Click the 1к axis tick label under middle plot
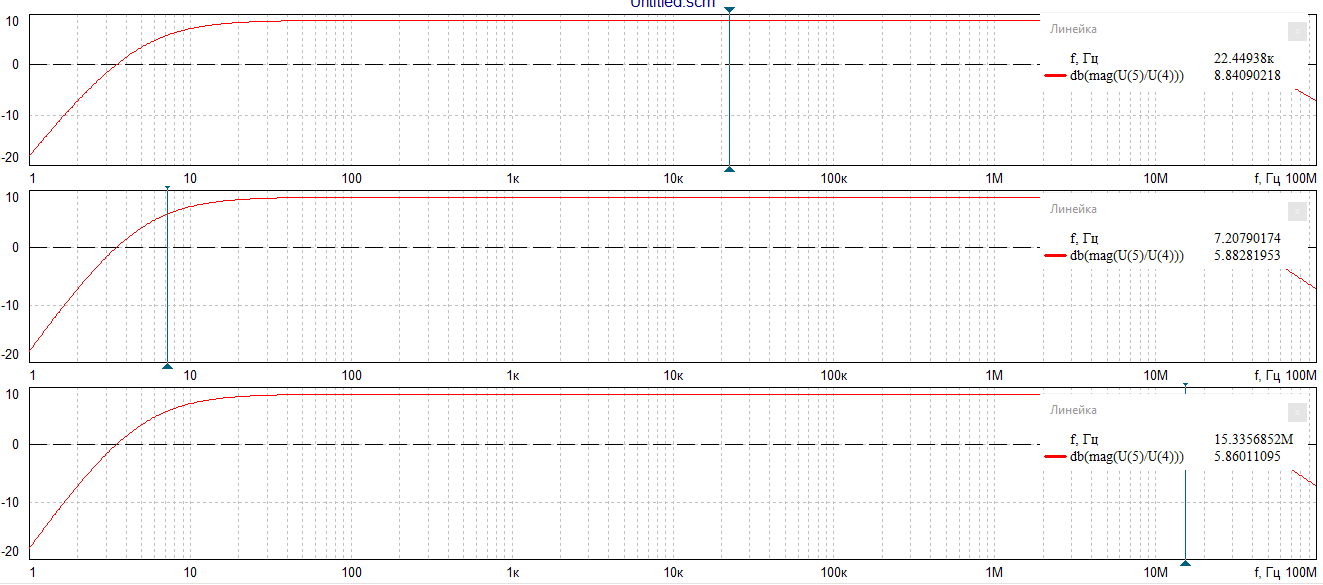Image resolution: width=1323 pixels, height=585 pixels. tap(513, 375)
